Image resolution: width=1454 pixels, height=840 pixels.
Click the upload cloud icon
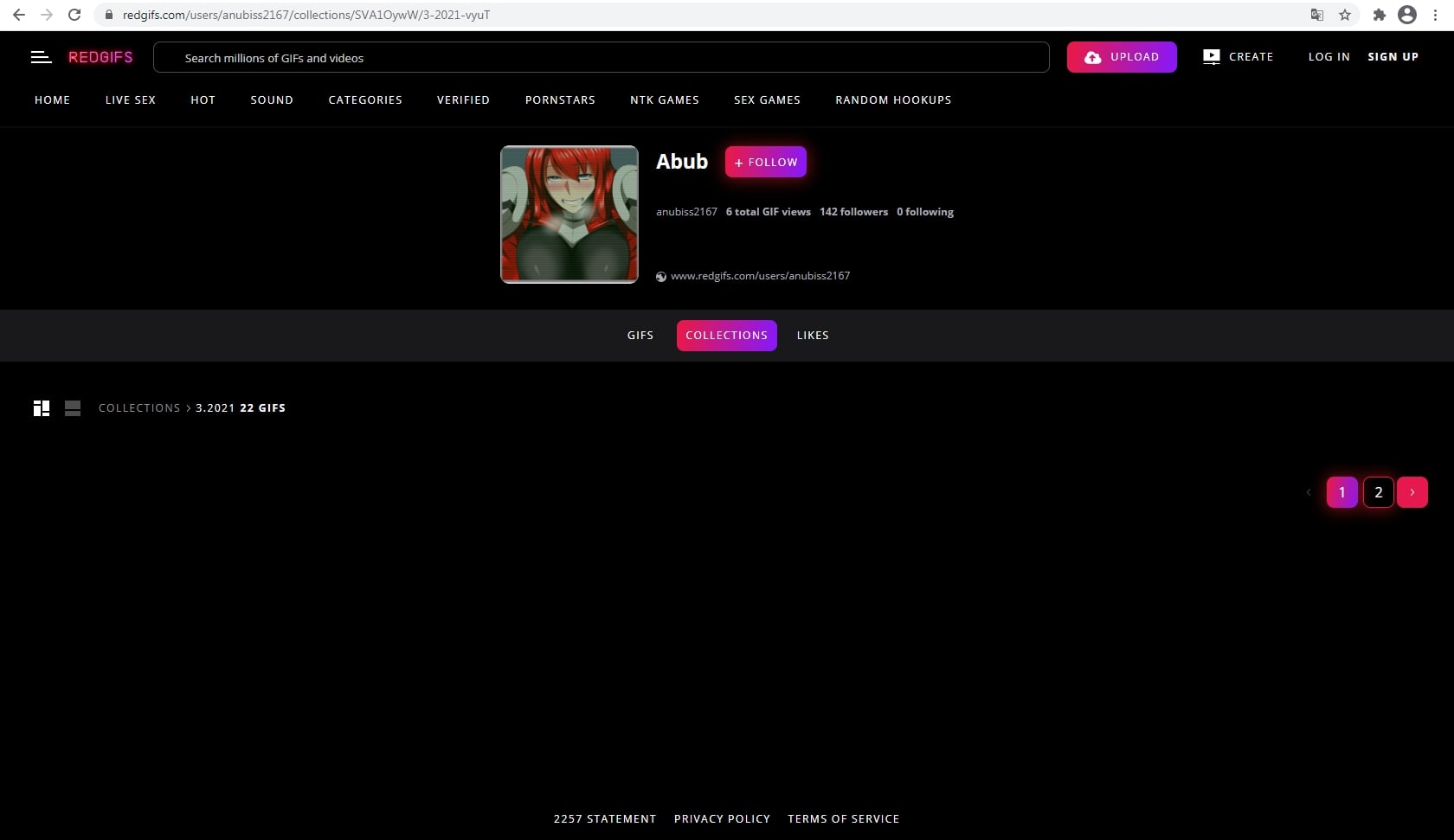[x=1093, y=57]
